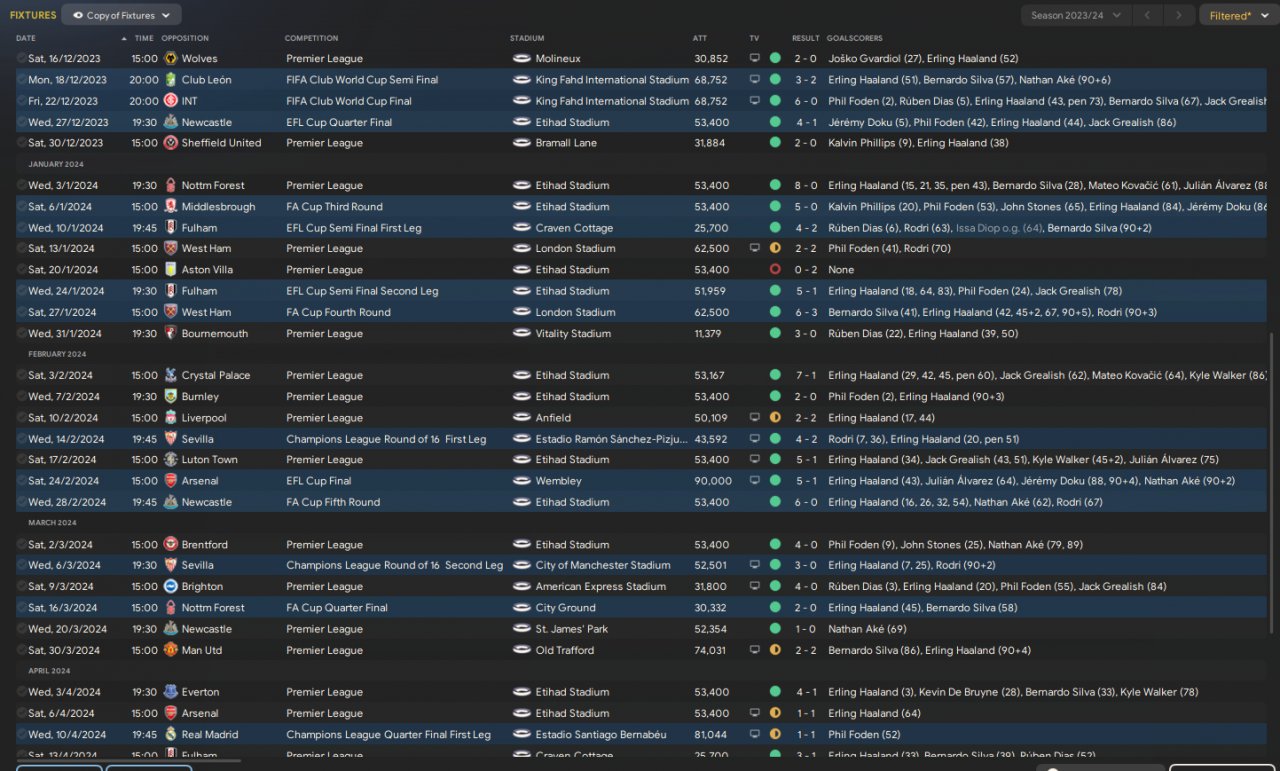
Task: Toggle the check circle beside Sat, 17/2/2024
Action: (22, 460)
